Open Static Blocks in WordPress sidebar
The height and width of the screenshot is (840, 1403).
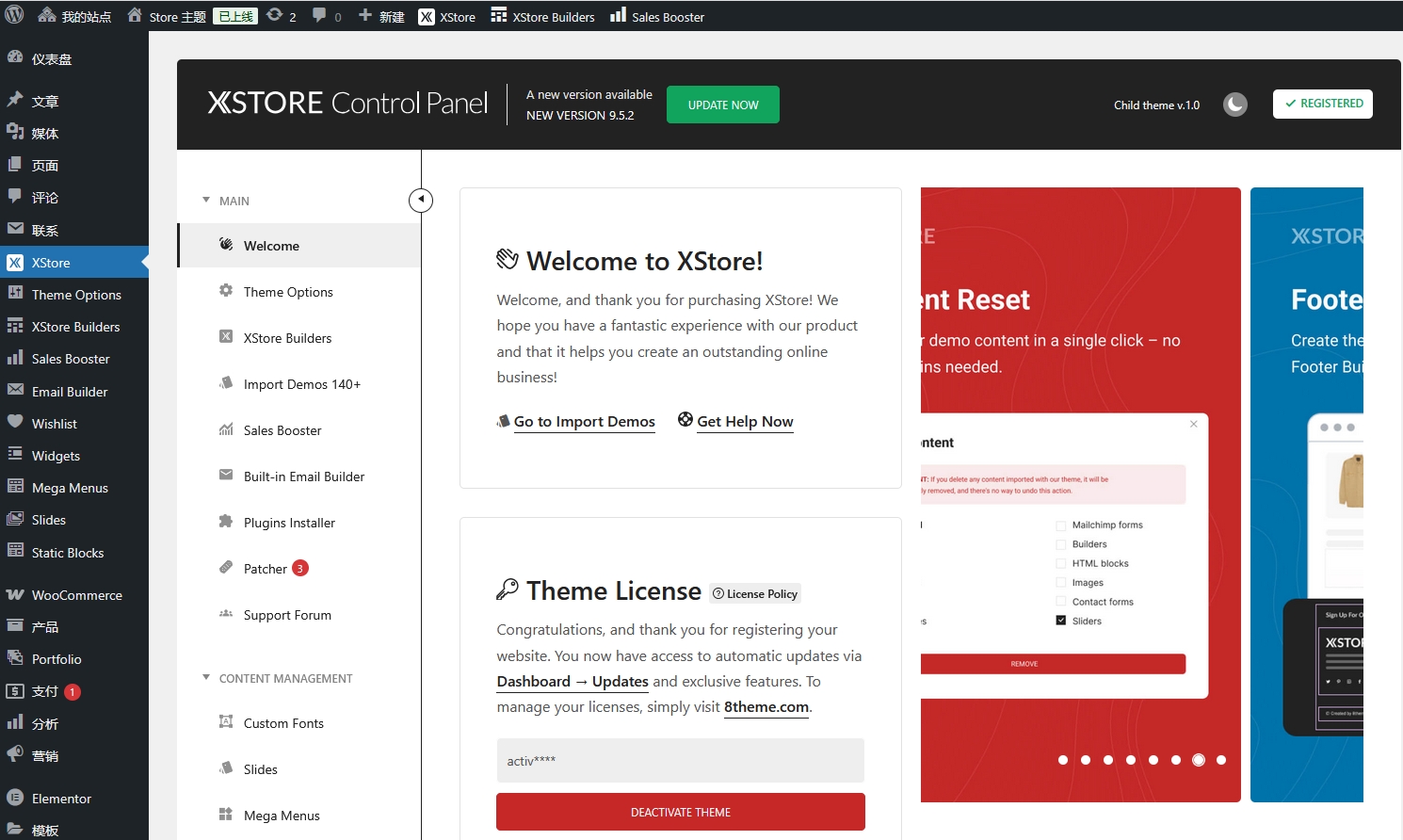(x=74, y=553)
